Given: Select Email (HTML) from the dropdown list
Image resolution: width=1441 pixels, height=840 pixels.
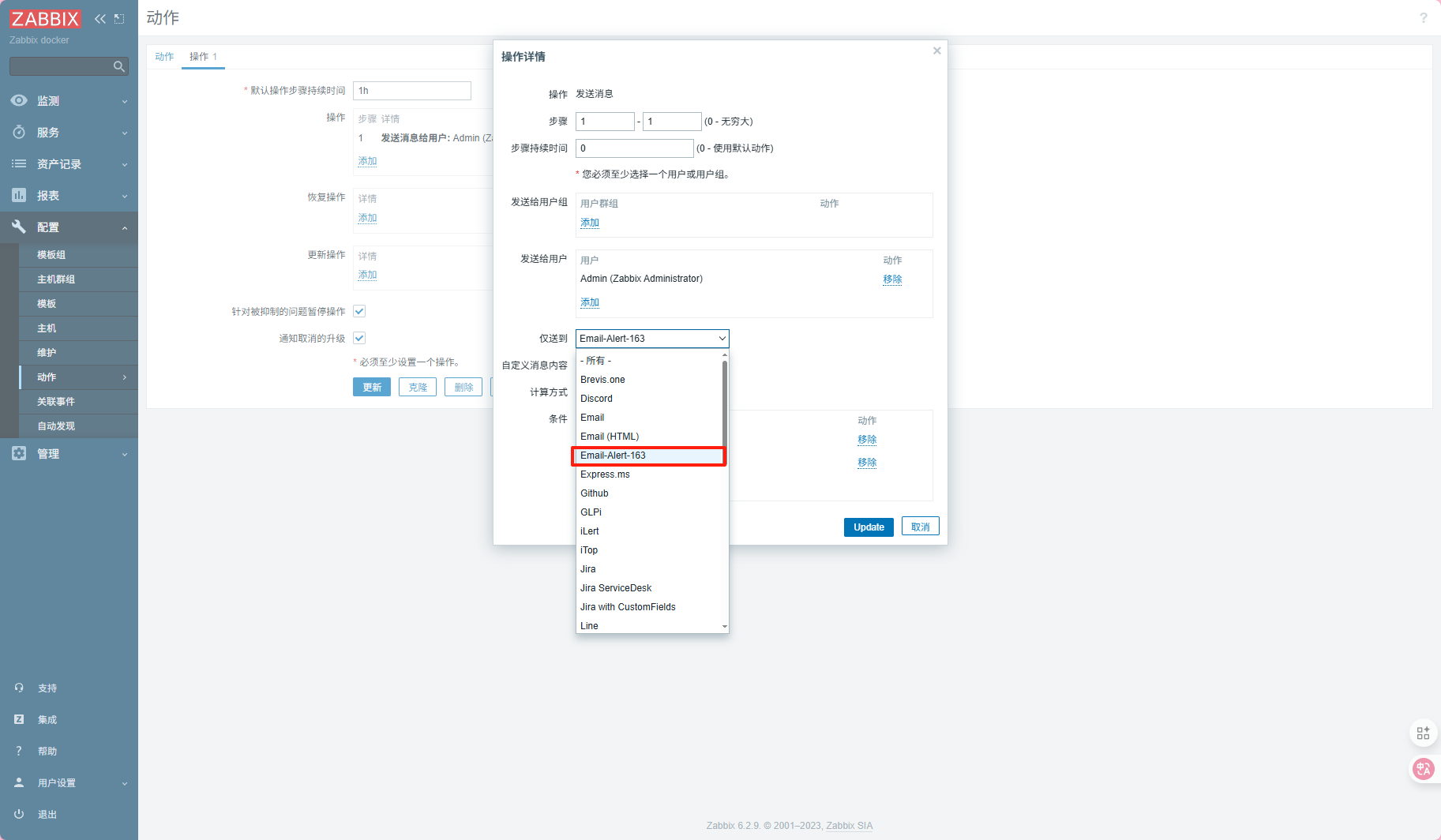Looking at the screenshot, I should pos(649,437).
